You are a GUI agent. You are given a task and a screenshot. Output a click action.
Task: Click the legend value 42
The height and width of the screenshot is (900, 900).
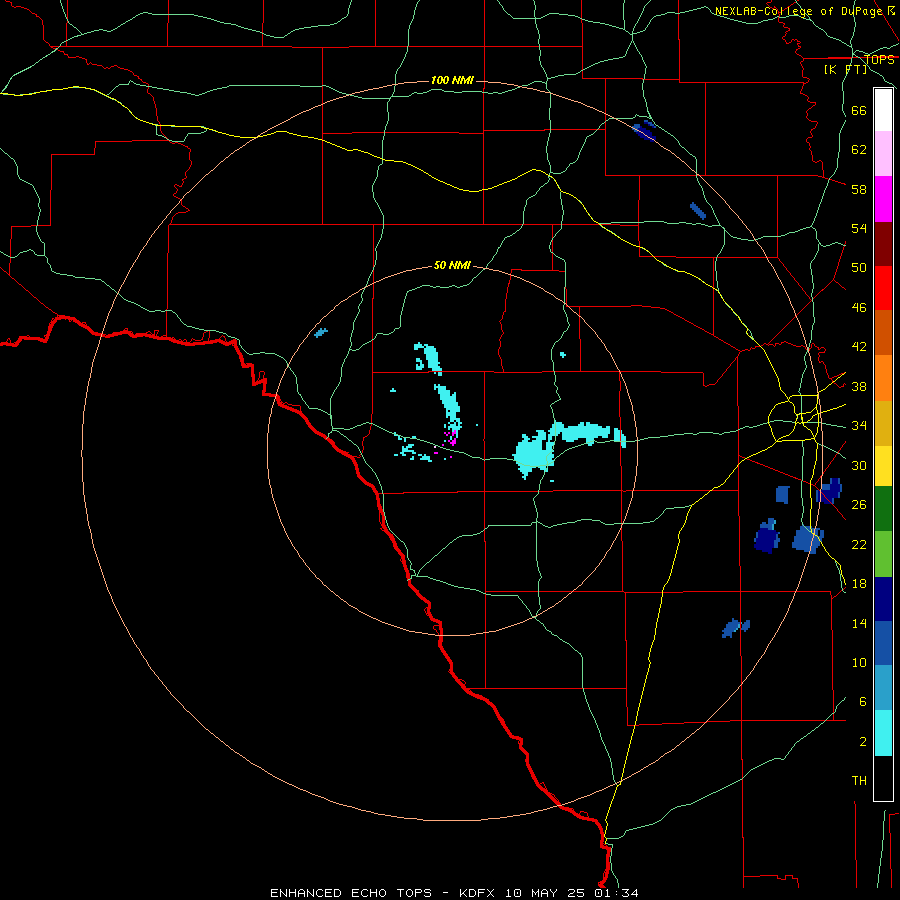tap(859, 347)
